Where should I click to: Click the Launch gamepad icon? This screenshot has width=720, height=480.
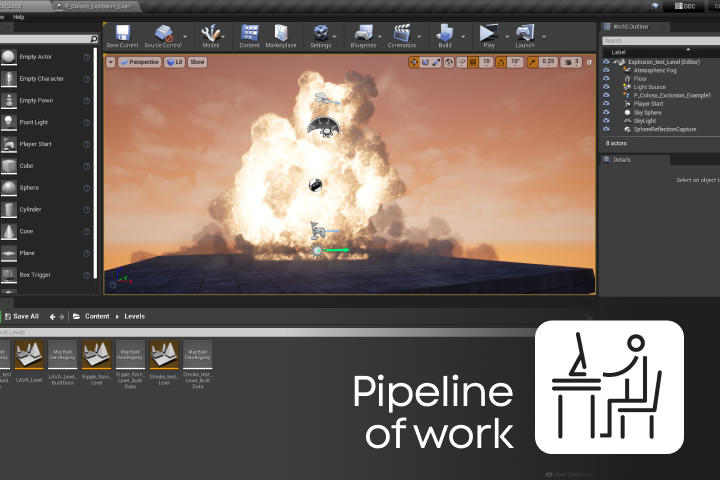point(524,34)
